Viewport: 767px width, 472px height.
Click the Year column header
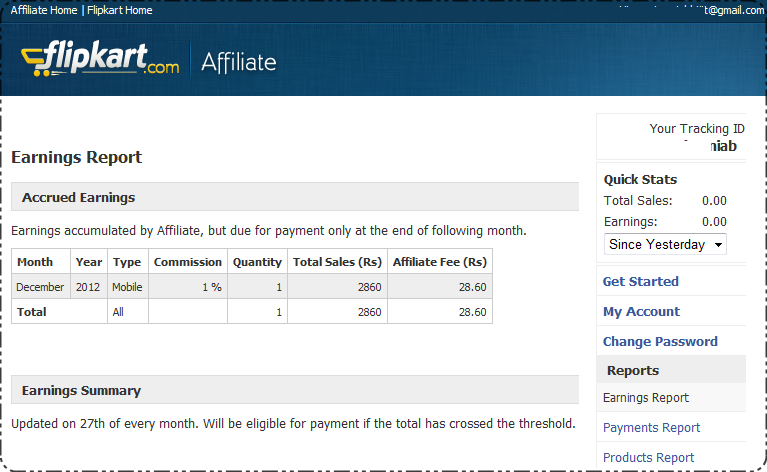89,262
